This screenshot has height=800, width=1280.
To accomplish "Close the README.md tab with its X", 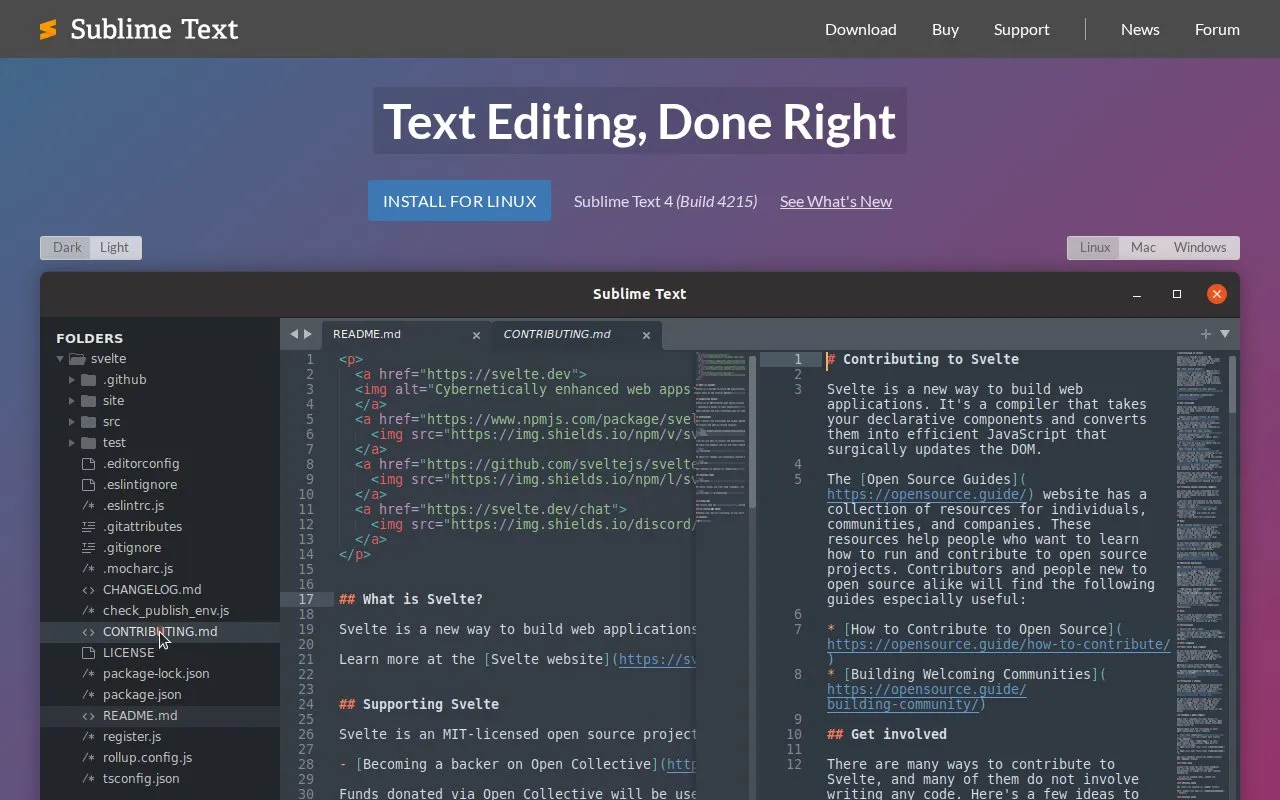I will click(476, 335).
